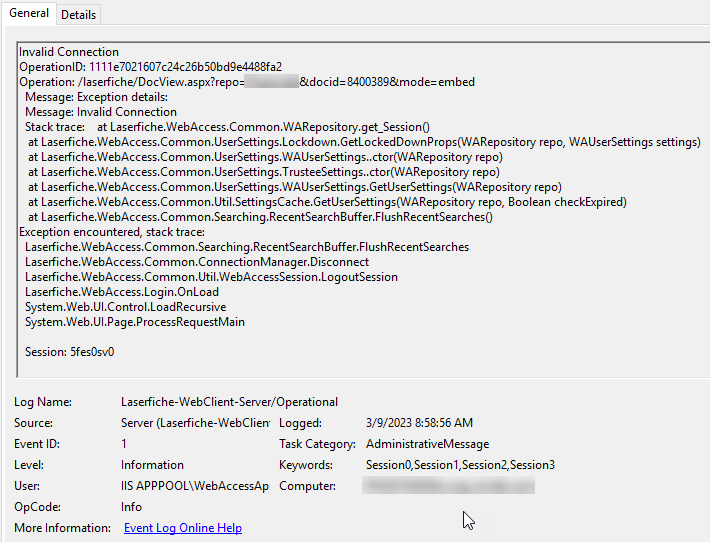Click the User value IIS APPPOOL\WebAccessAp
The image size is (710, 542).
pos(195,486)
